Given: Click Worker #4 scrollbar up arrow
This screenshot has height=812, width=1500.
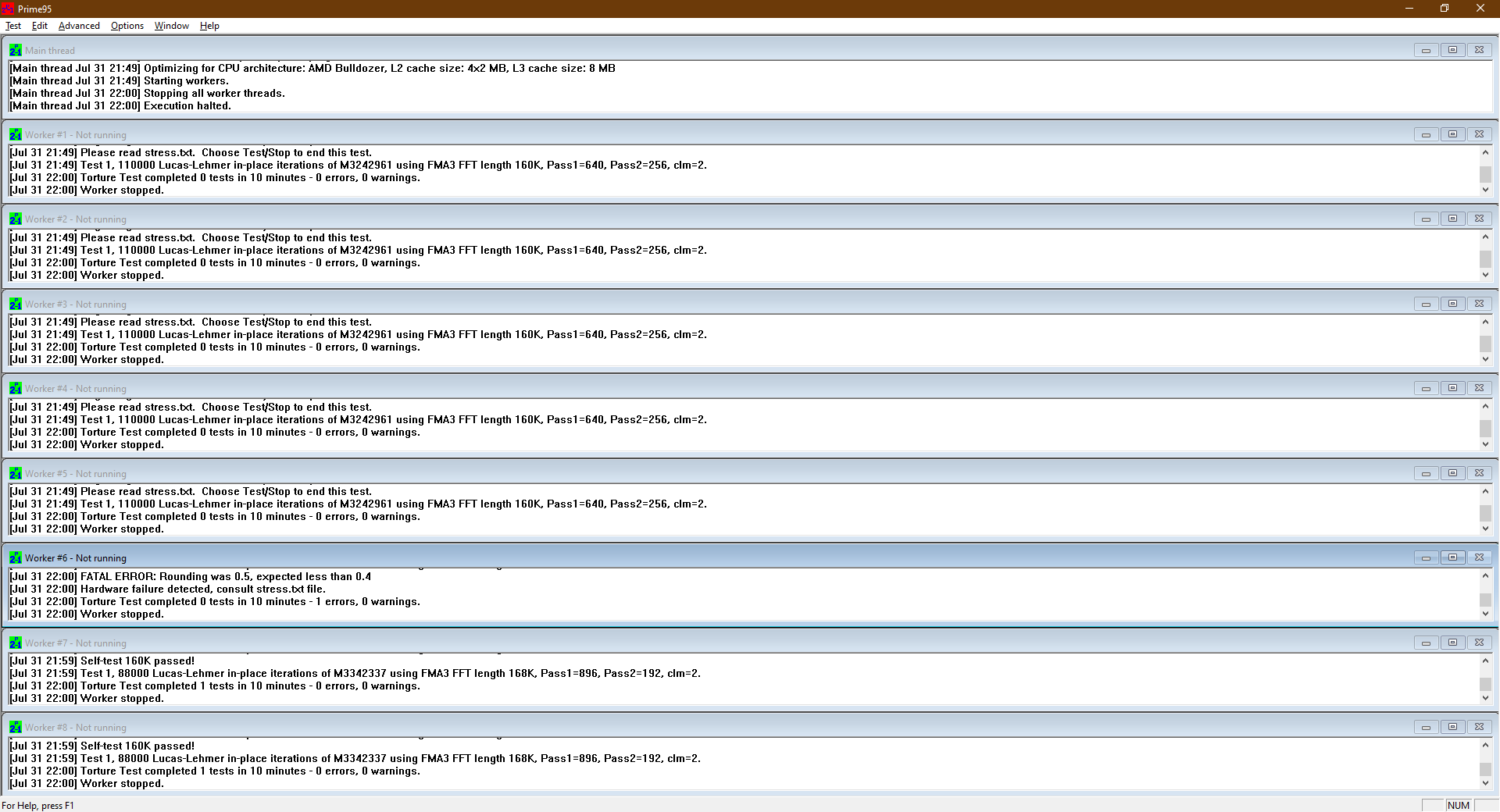Looking at the screenshot, I should click(x=1485, y=406).
